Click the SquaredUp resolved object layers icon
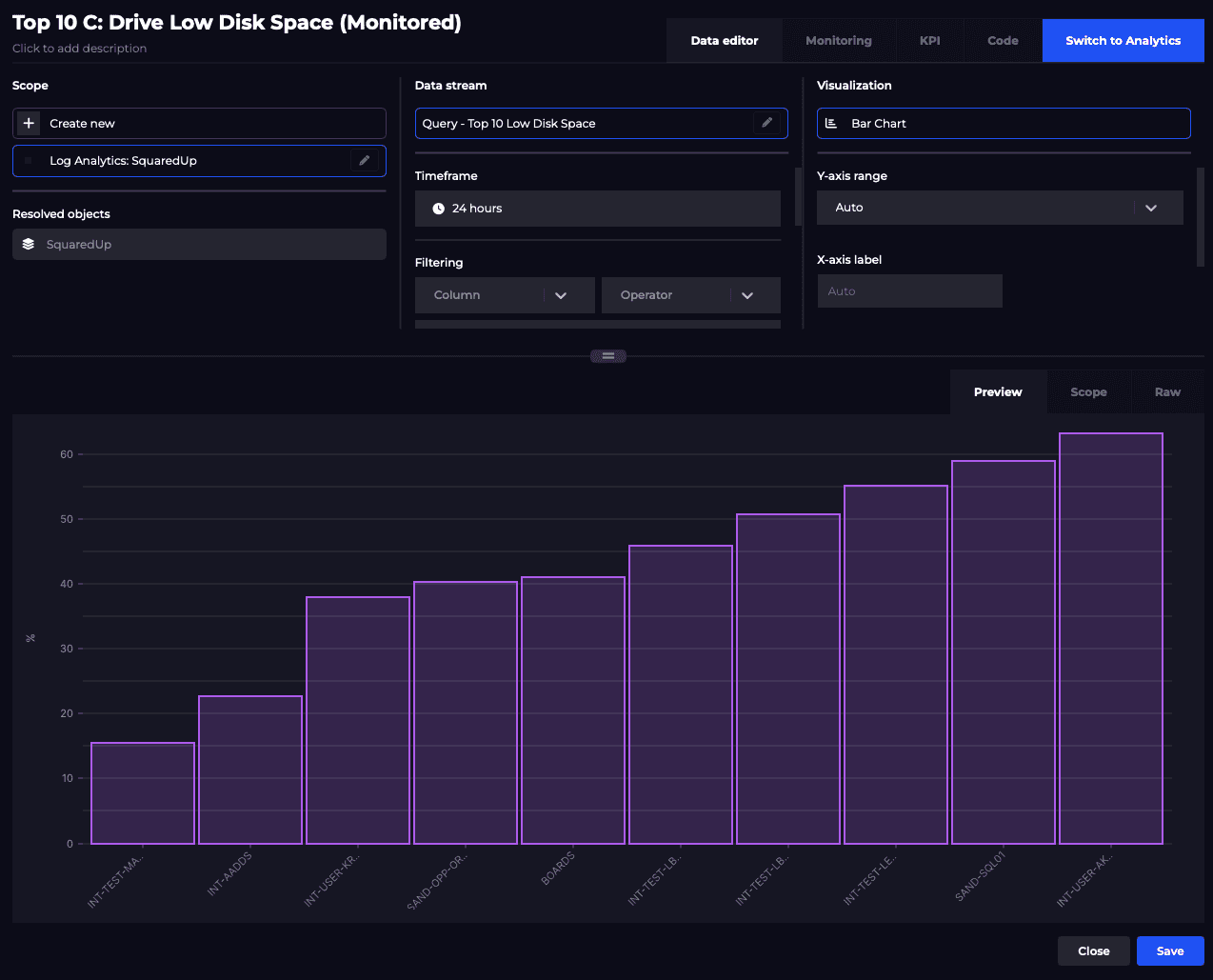 pyautogui.click(x=29, y=245)
